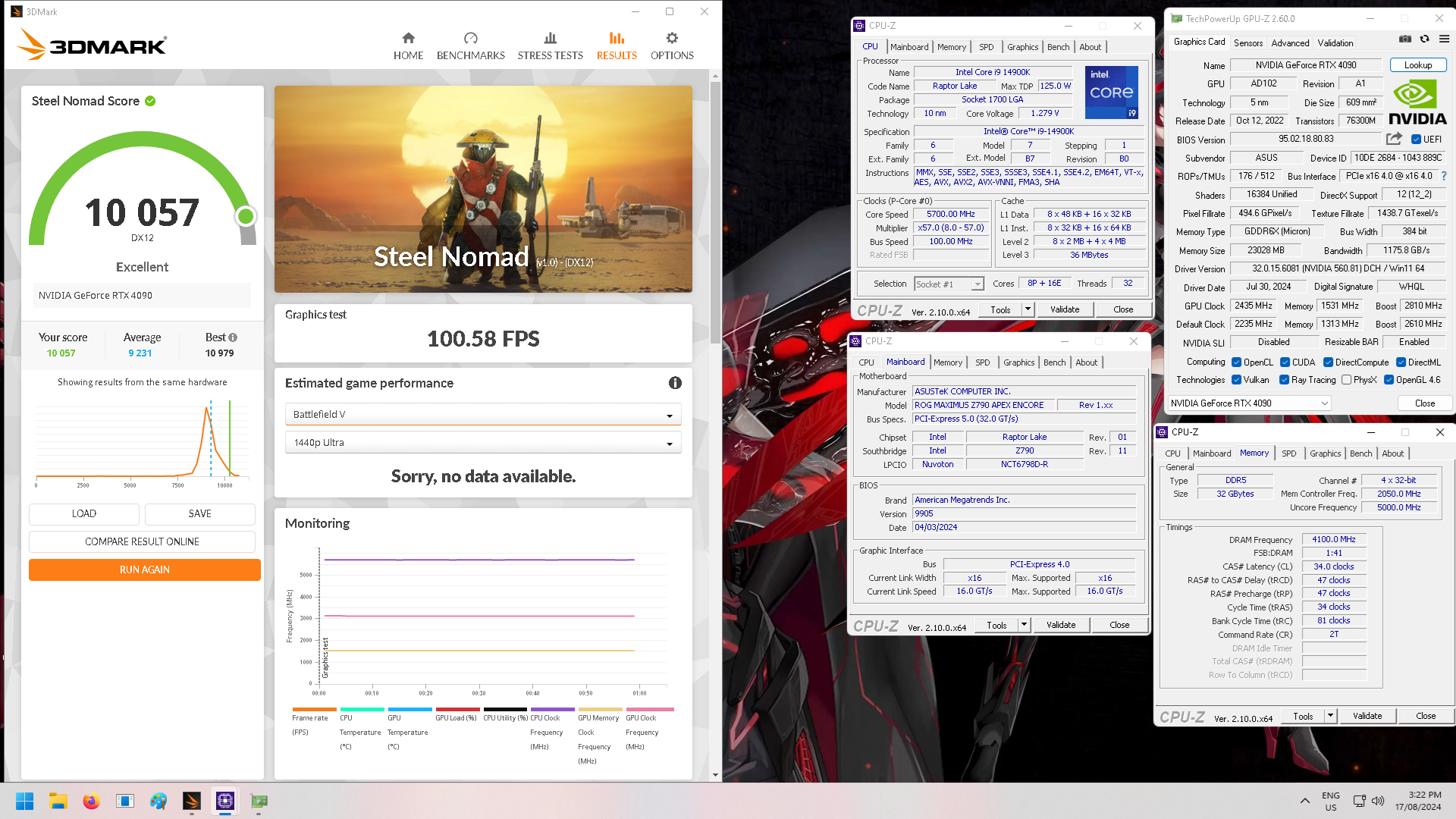This screenshot has height=819, width=1456.
Task: Click GPU-Z refresh icon
Action: pos(1424,39)
